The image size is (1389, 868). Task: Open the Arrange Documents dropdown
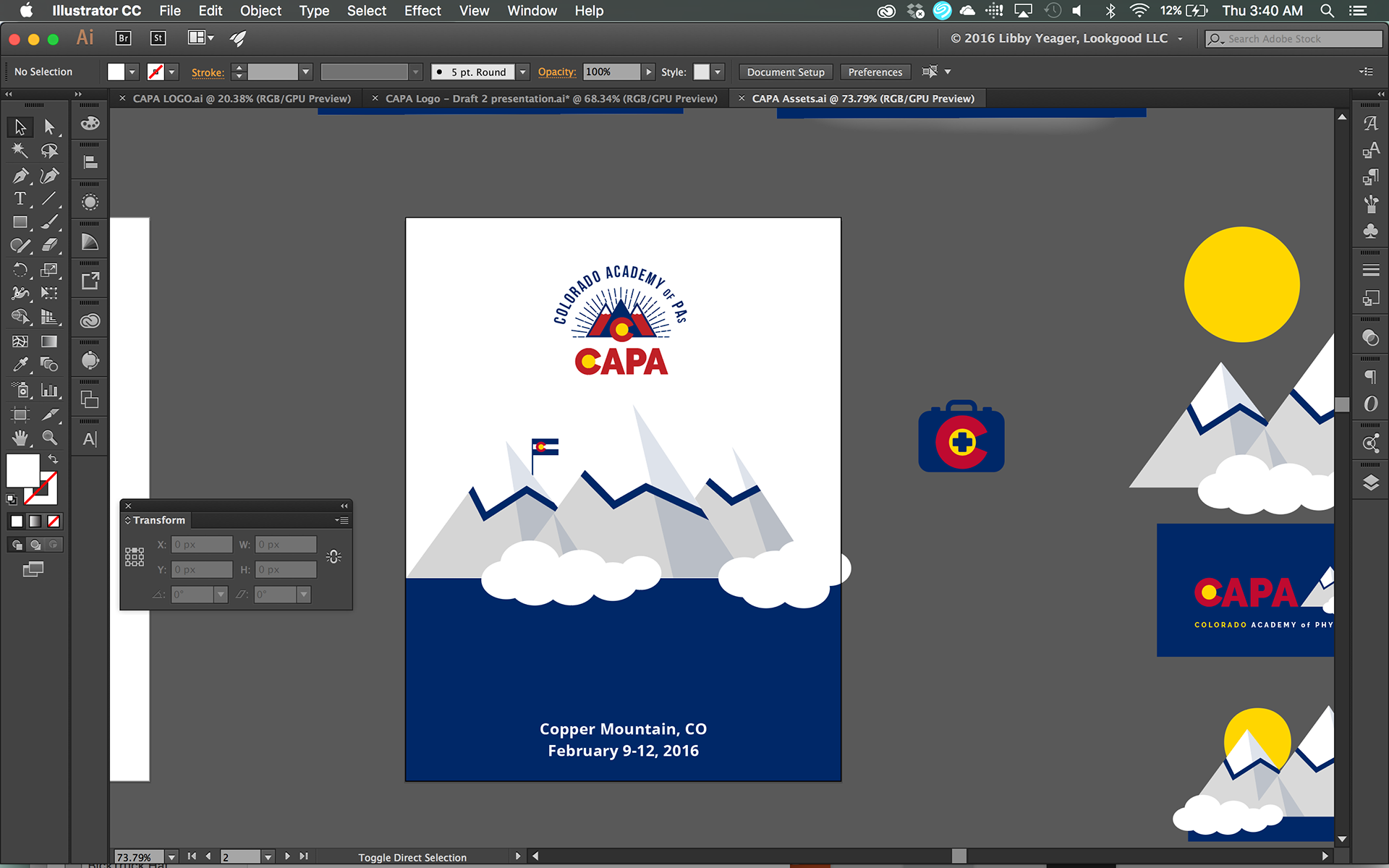pos(201,38)
